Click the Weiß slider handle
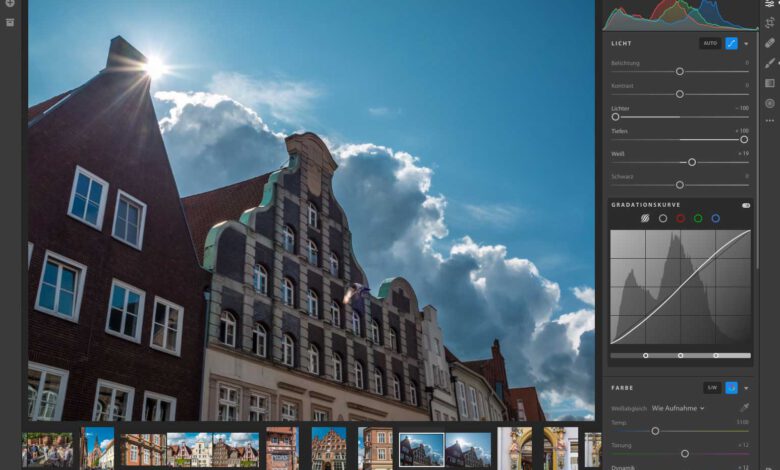Image resolution: width=780 pixels, height=470 pixels. [x=691, y=162]
